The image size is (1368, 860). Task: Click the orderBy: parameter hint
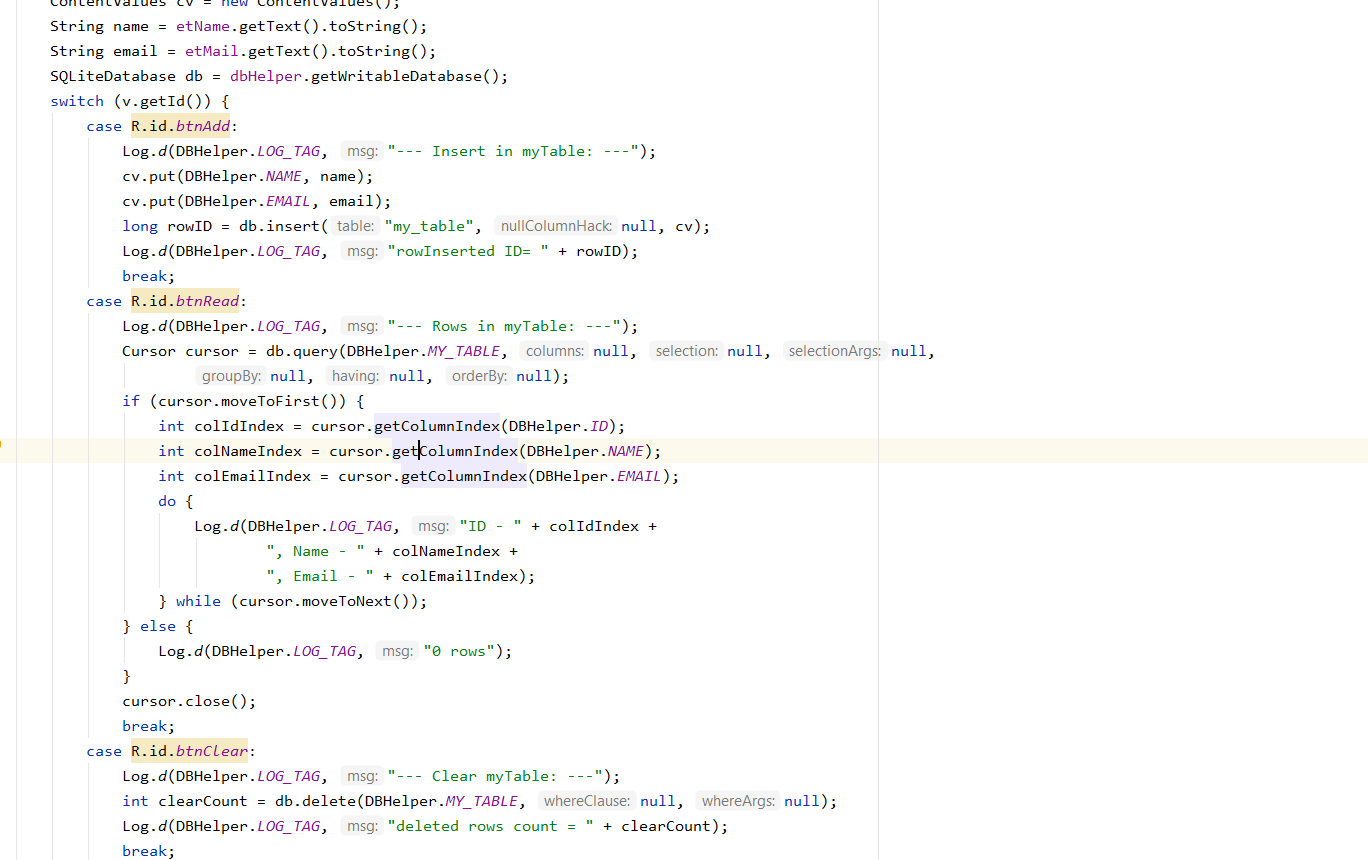[x=479, y=376]
